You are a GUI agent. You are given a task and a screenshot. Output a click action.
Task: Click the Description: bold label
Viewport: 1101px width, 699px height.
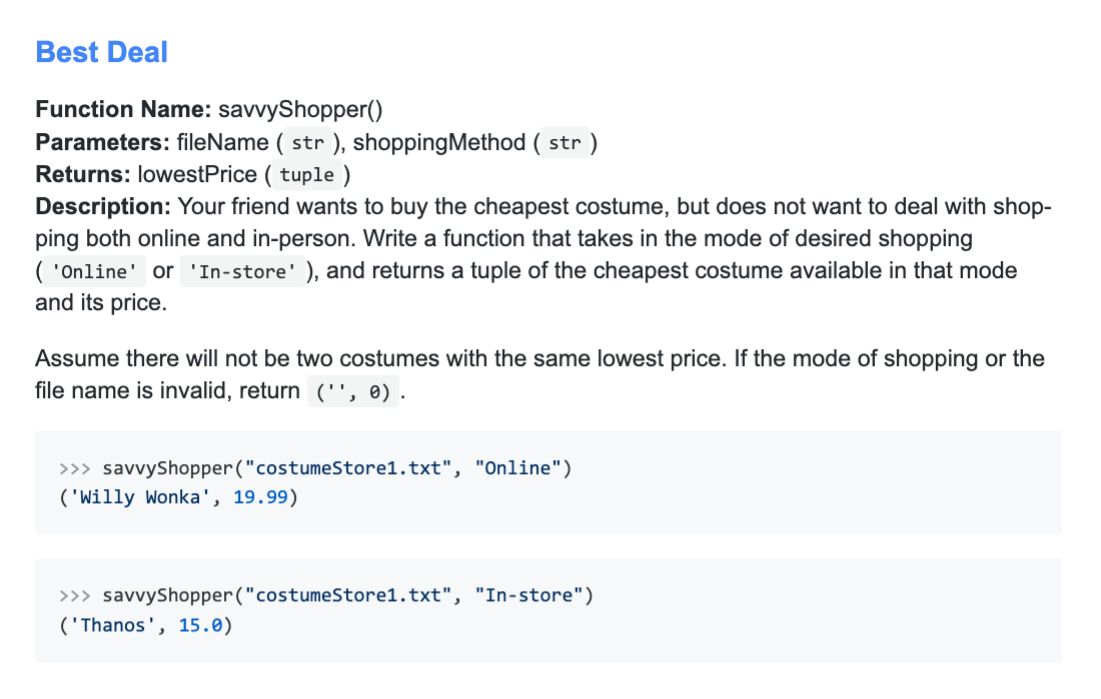point(103,207)
